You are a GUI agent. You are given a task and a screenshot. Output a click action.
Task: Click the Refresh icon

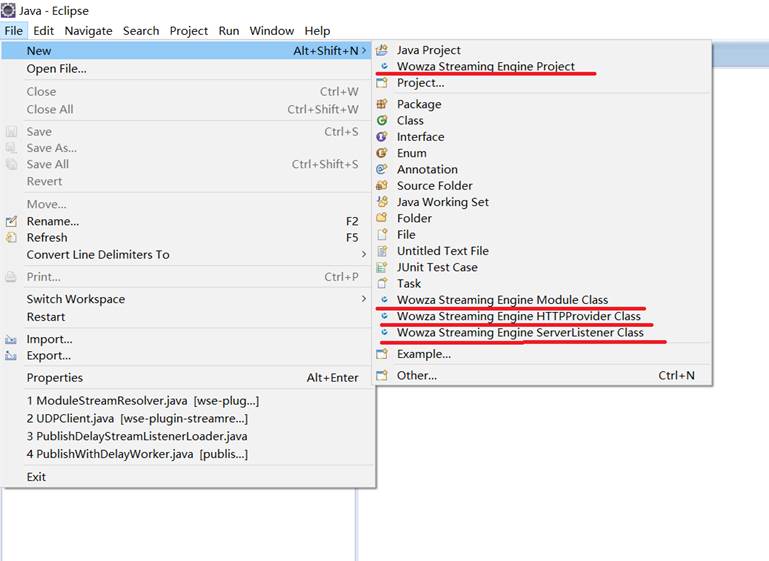point(11,238)
